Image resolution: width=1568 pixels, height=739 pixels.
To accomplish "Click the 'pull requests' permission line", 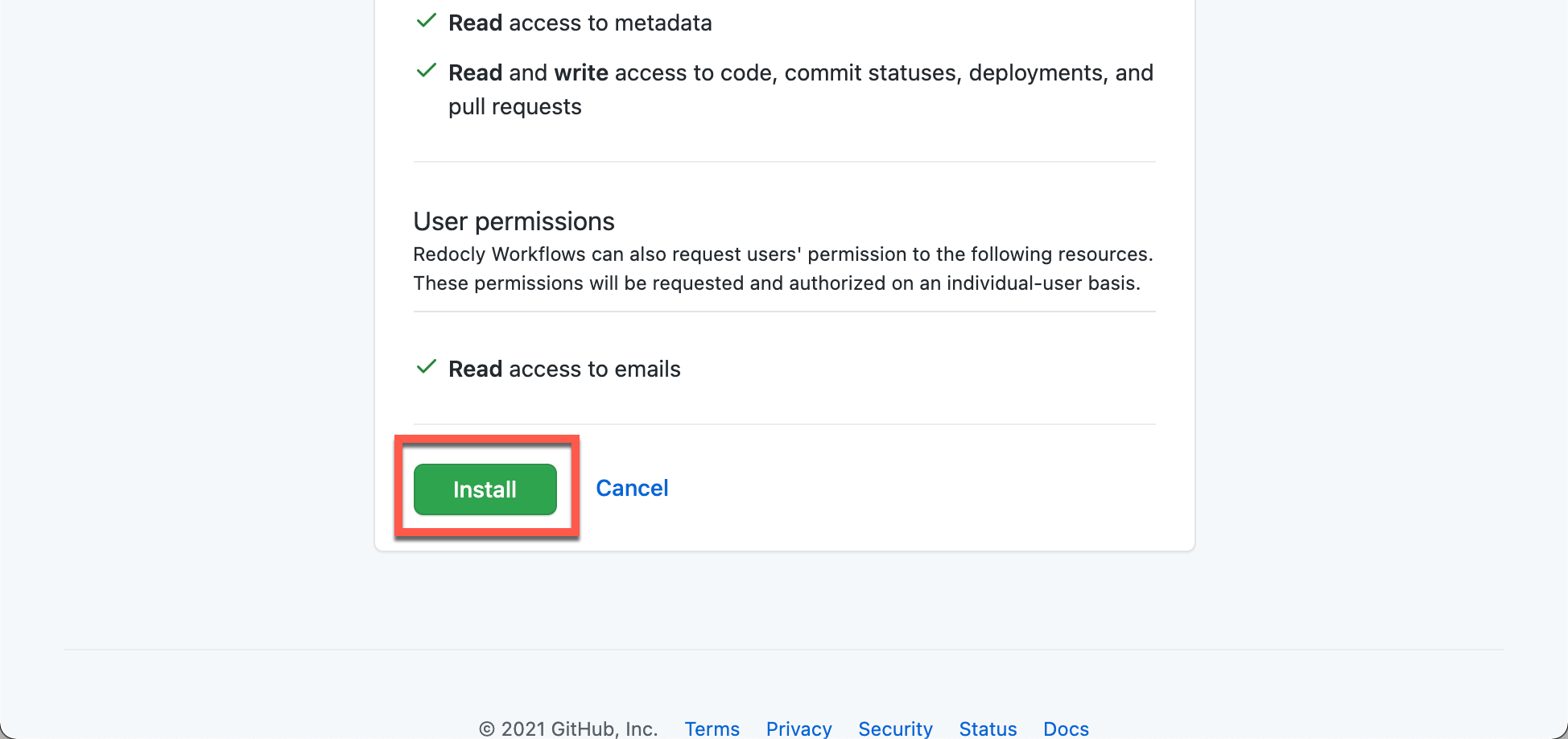I will (515, 106).
